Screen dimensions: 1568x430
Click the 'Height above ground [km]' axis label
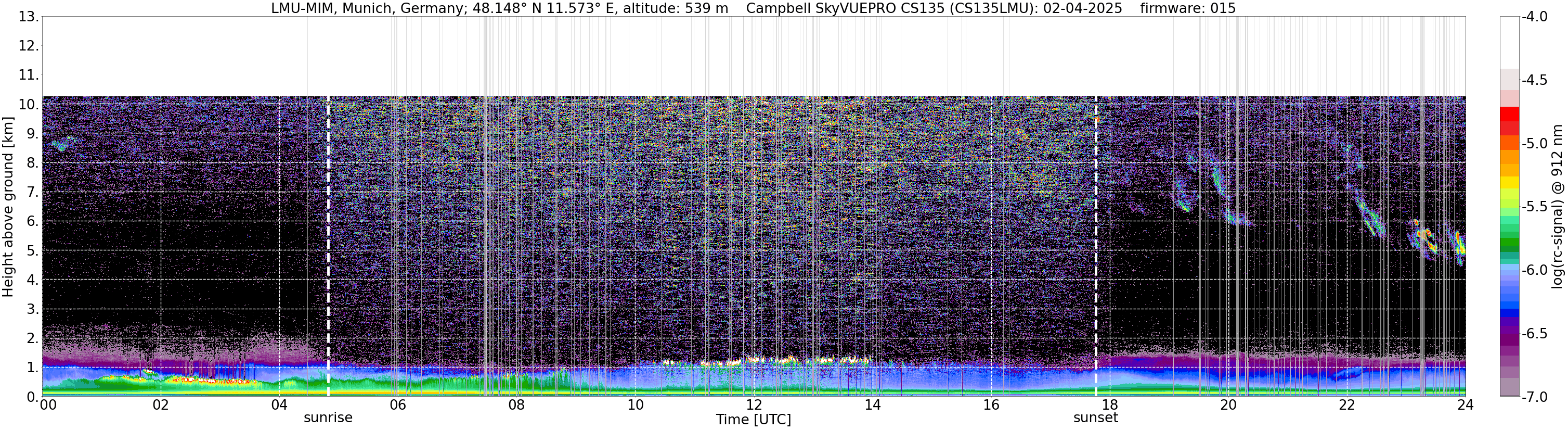tap(7, 207)
